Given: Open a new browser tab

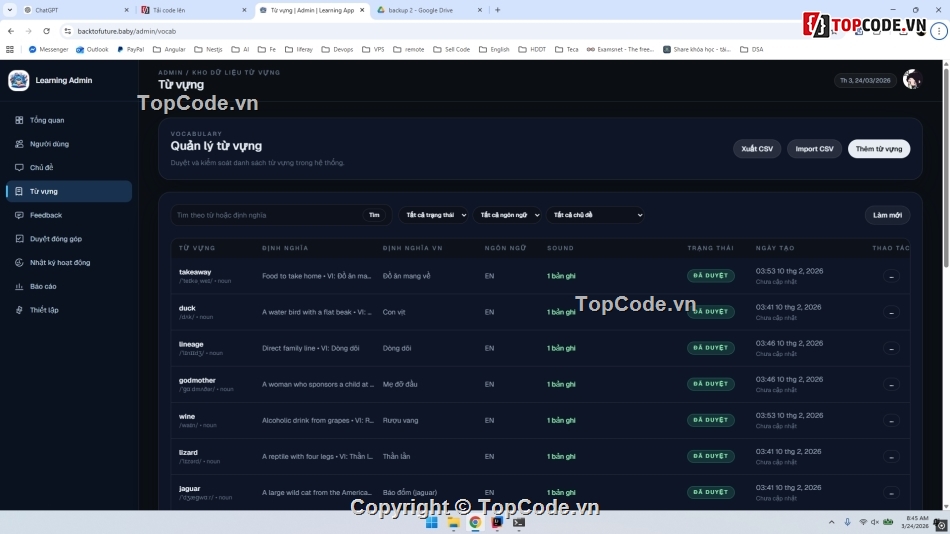Looking at the screenshot, I should [497, 10].
